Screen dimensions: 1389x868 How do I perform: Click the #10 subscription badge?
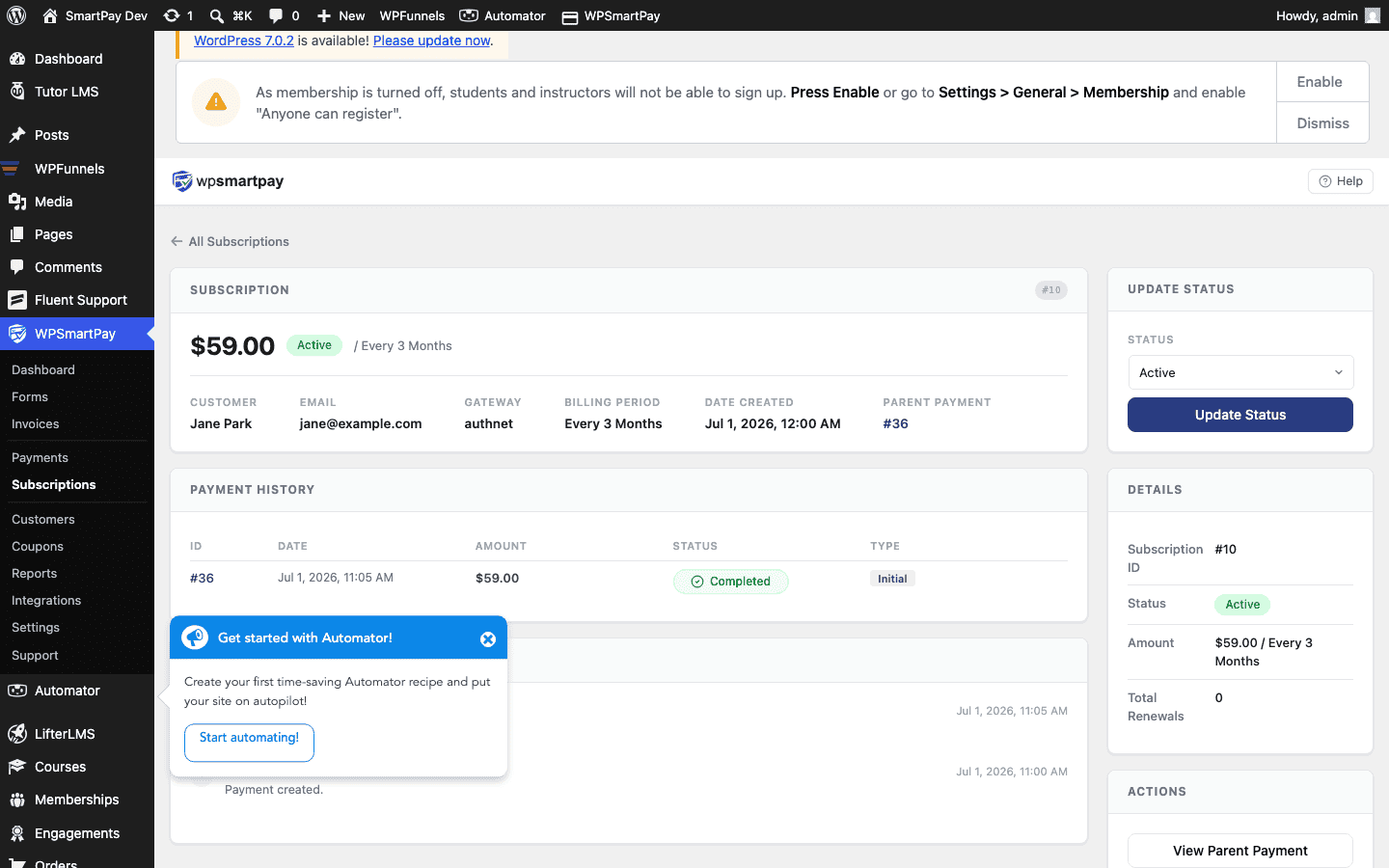tap(1051, 289)
